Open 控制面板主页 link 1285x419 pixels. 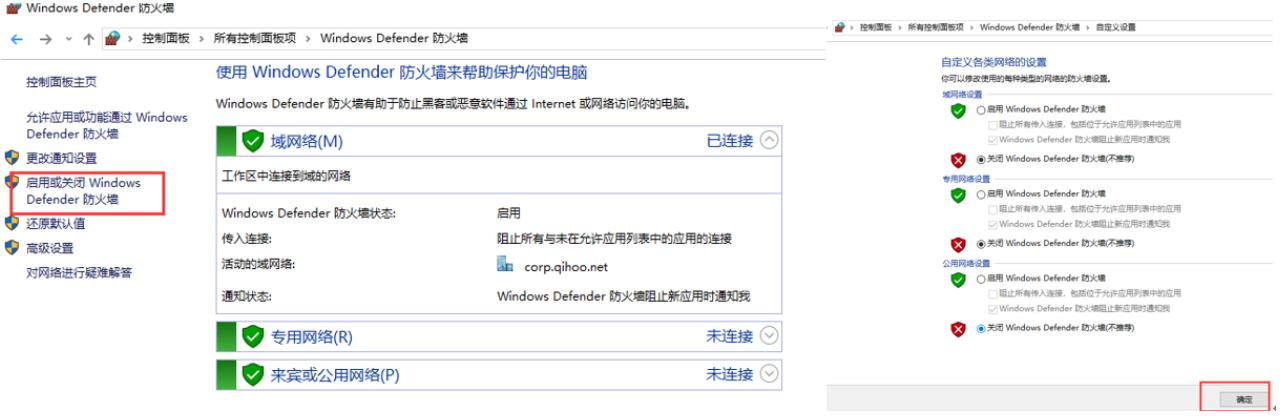(x=61, y=82)
